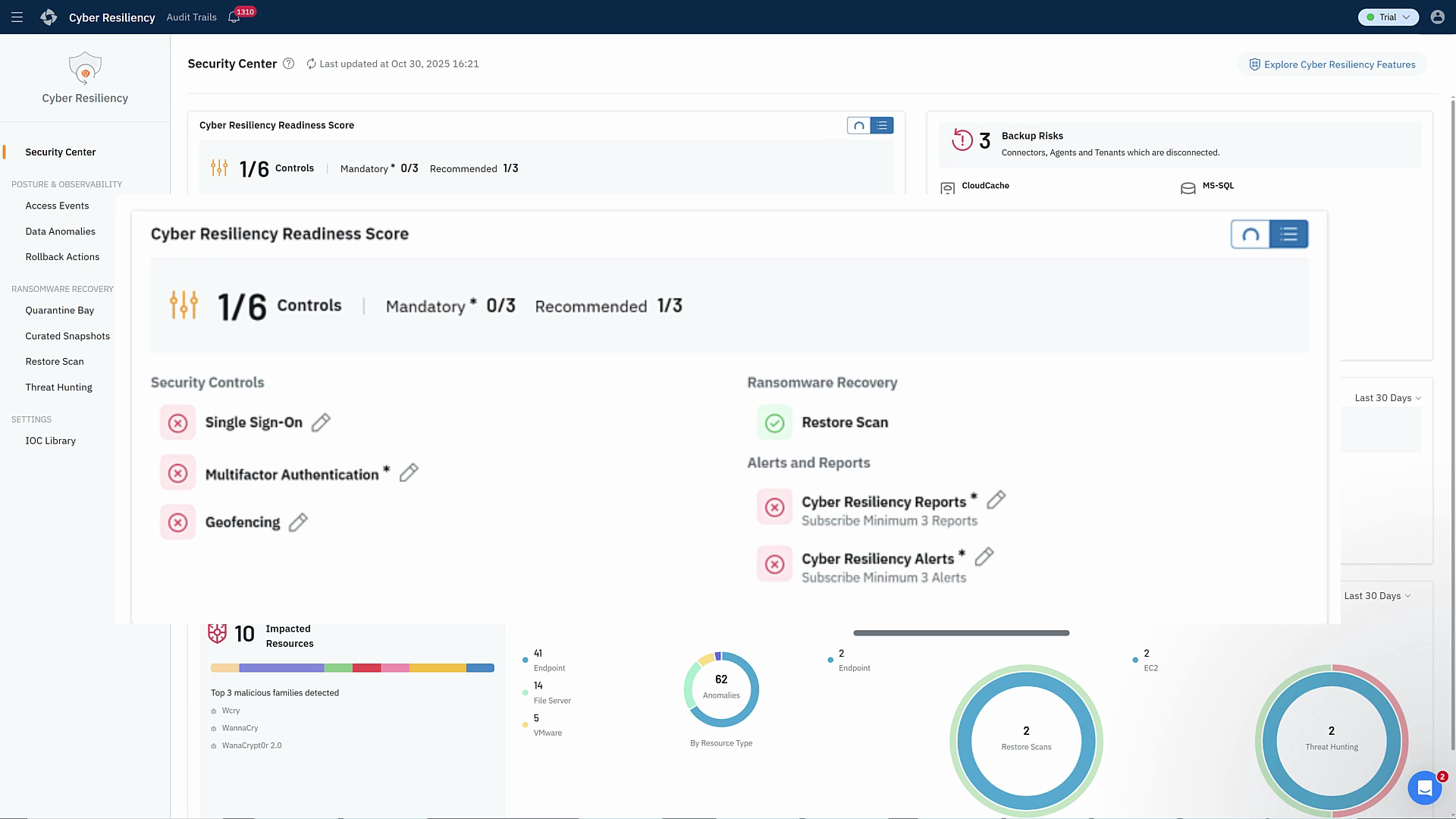Screen dimensions: 1456x819
Task: Click the blue segment of the malware bar
Action: (x=480, y=668)
